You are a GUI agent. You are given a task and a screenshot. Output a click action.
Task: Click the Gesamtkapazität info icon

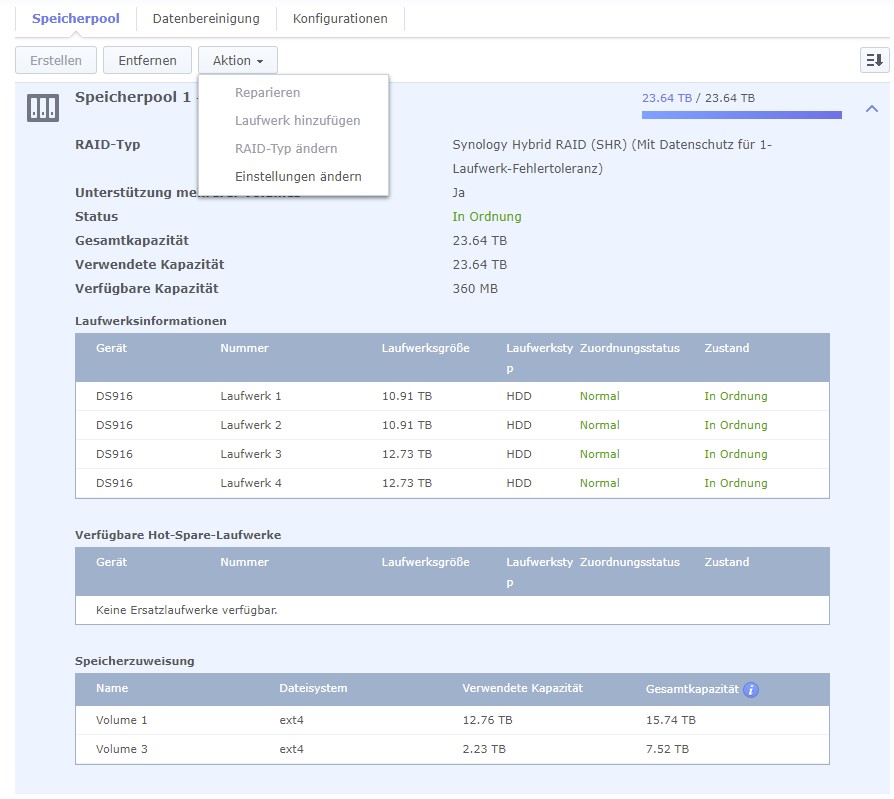(751, 690)
